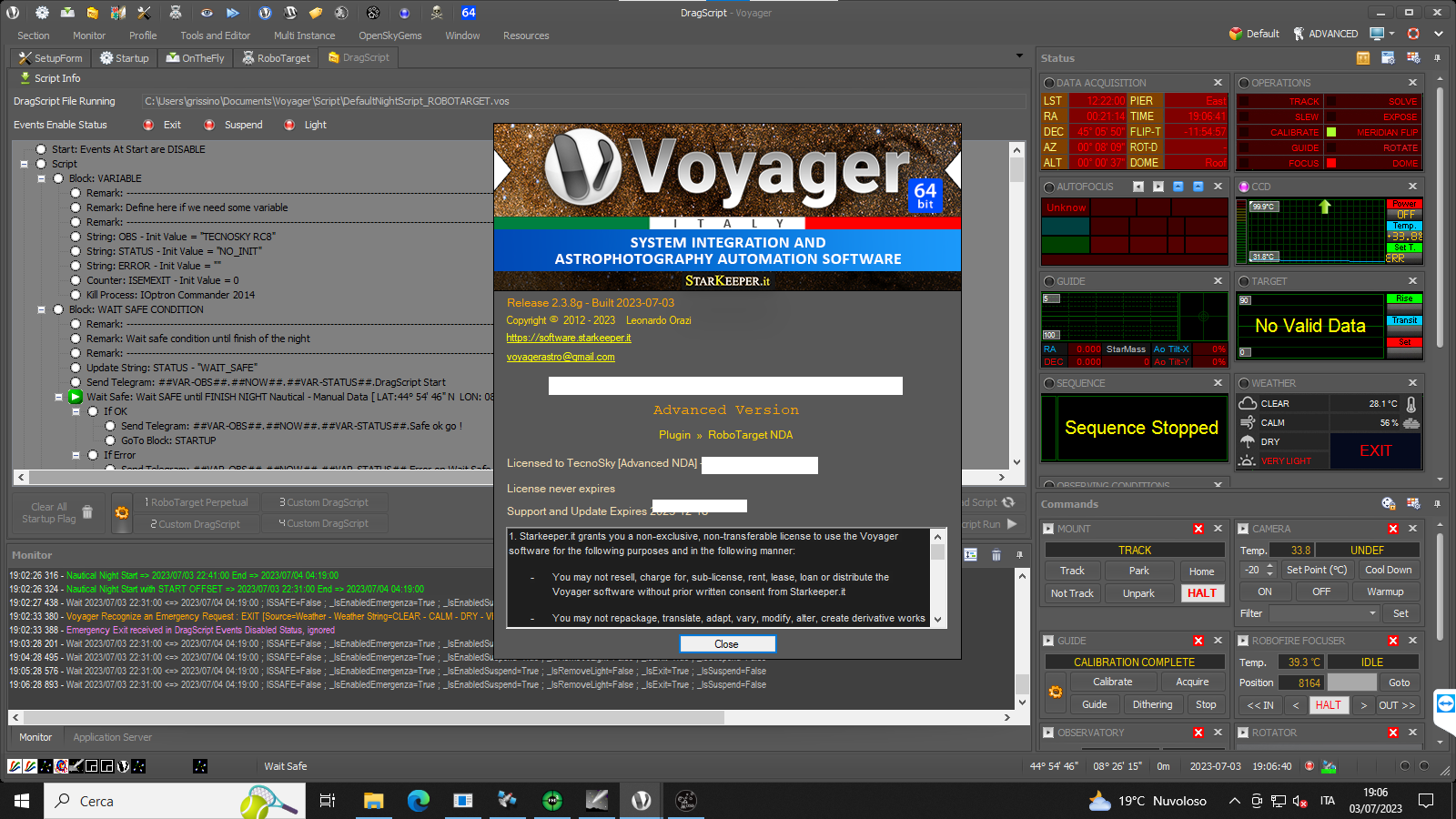Viewport: 1456px width, 819px height.
Task: Click the crossed tools icon in top toolbar
Action: pyautogui.click(x=144, y=13)
